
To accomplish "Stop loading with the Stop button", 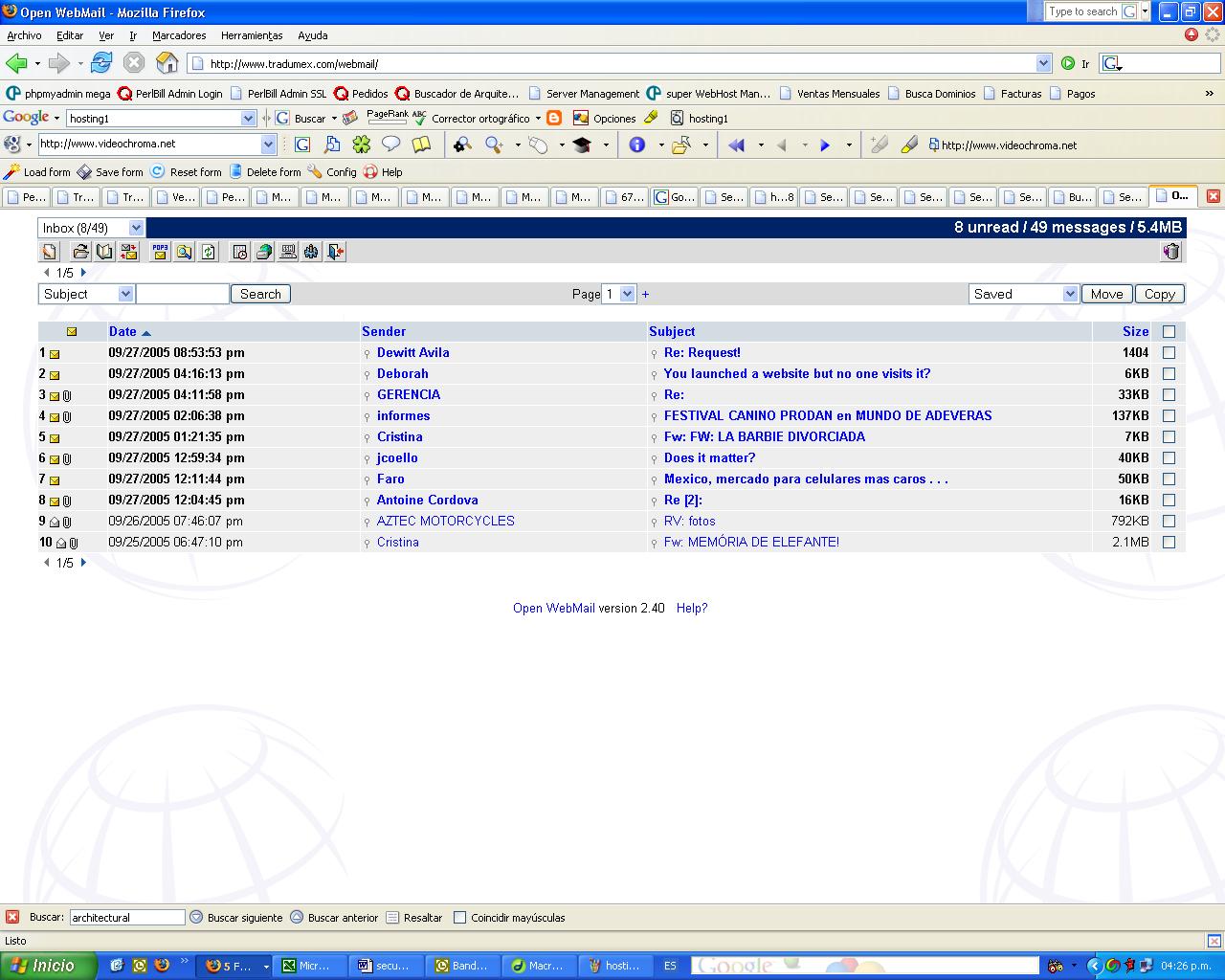I will tap(134, 63).
